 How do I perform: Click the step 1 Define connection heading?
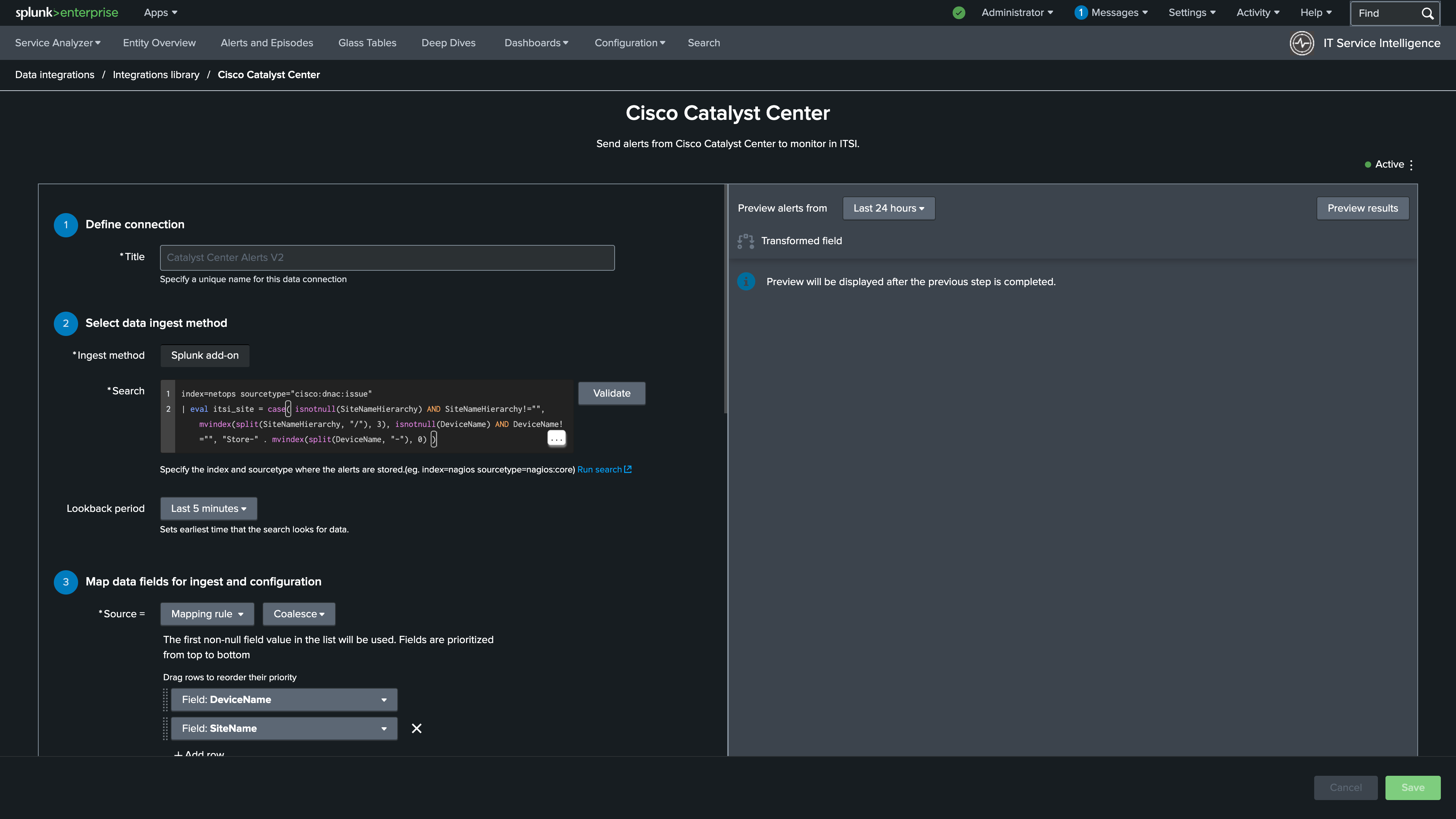point(135,224)
